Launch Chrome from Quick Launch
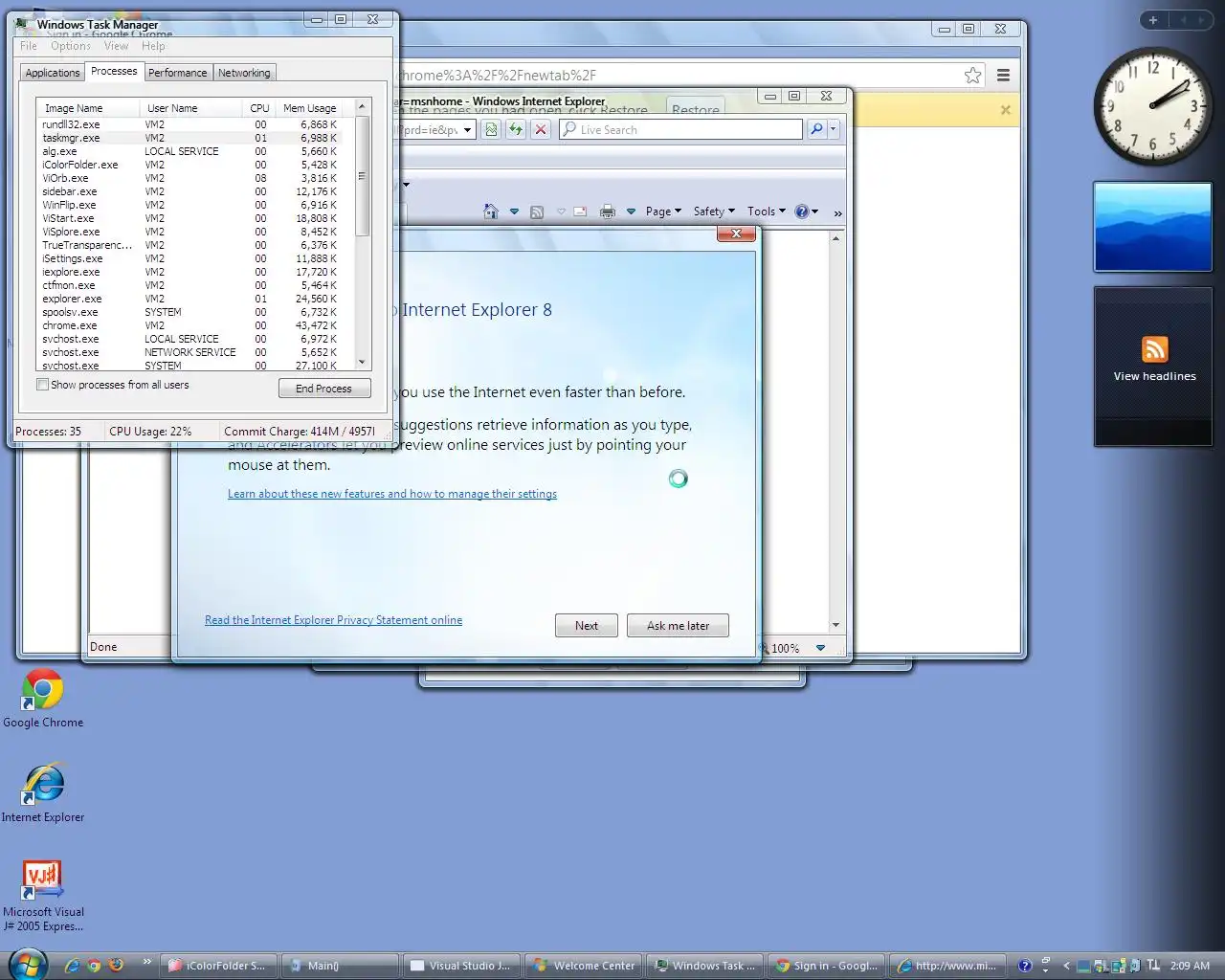Screen dimensions: 1225x980 (x=94, y=966)
